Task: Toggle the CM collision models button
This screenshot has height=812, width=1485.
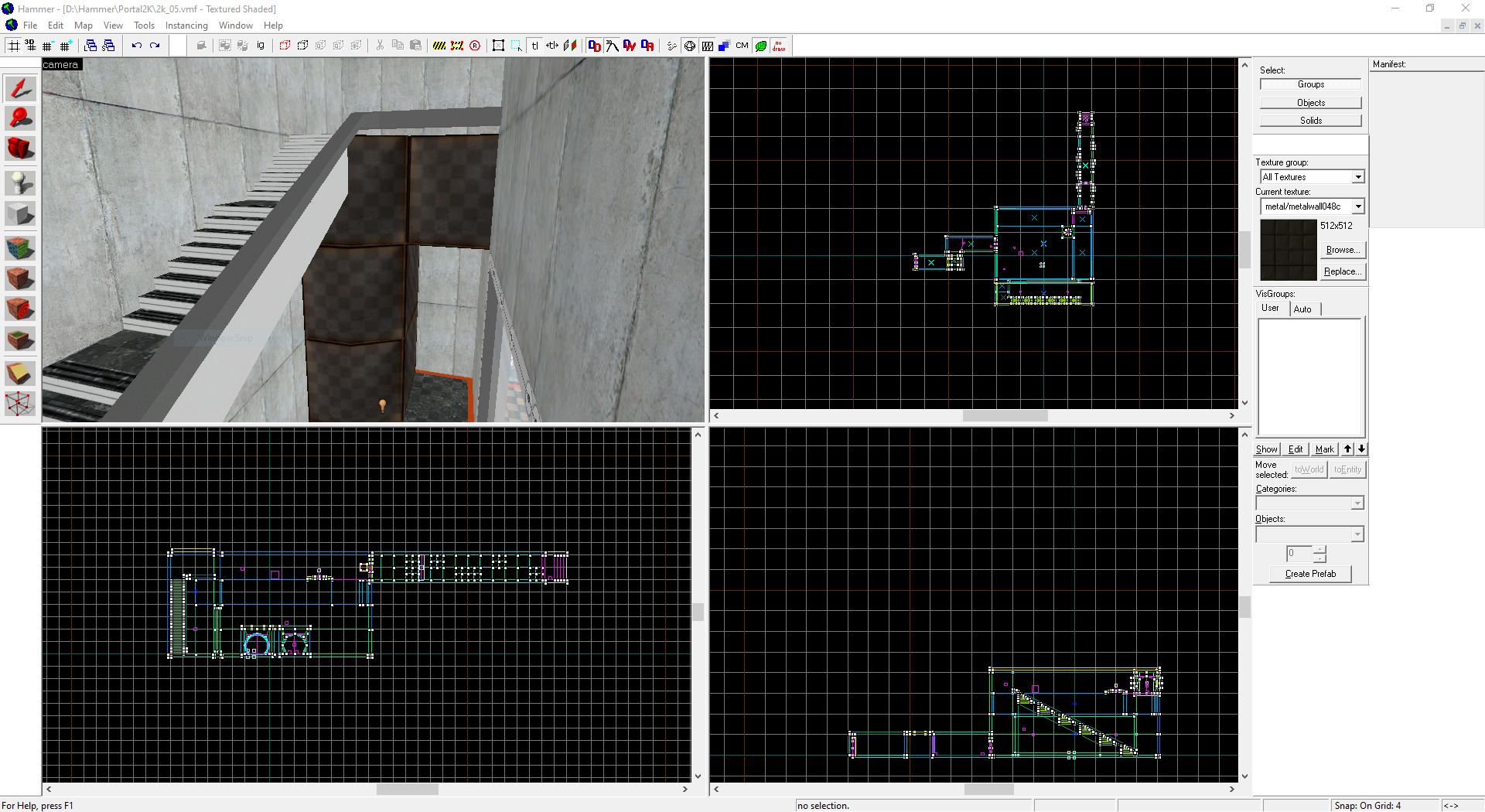Action: pyautogui.click(x=742, y=46)
